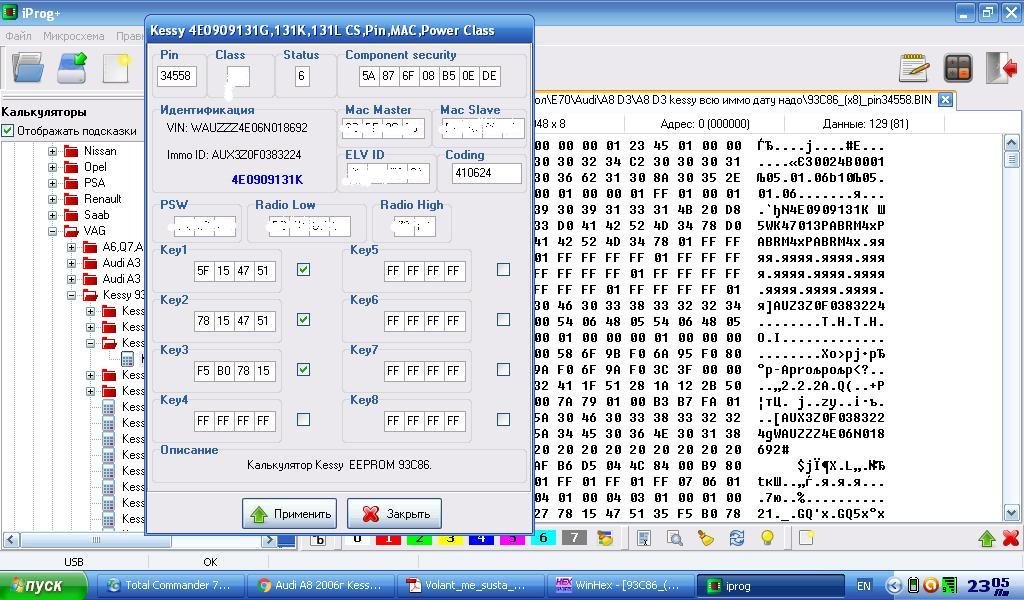Click the Nissan folder icon

pos(71,151)
